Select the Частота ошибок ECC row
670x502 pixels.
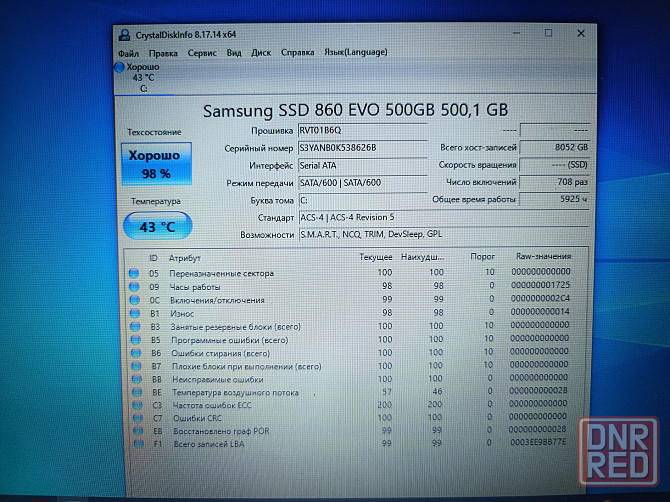click(x=350, y=404)
